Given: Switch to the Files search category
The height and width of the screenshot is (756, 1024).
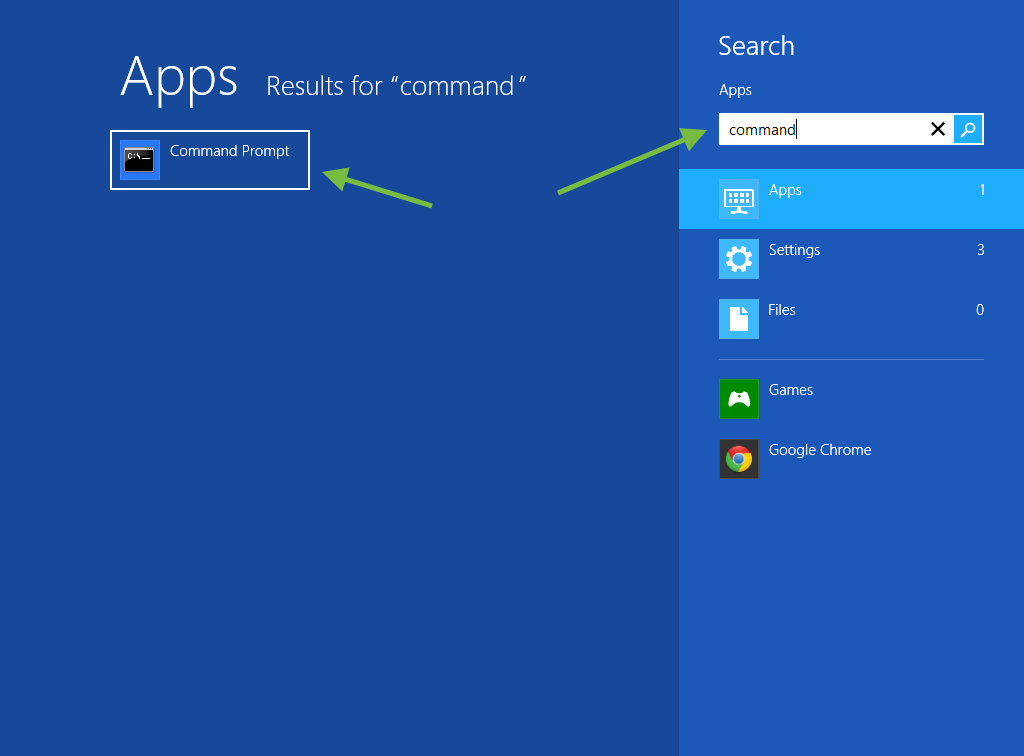Looking at the screenshot, I should (x=851, y=319).
